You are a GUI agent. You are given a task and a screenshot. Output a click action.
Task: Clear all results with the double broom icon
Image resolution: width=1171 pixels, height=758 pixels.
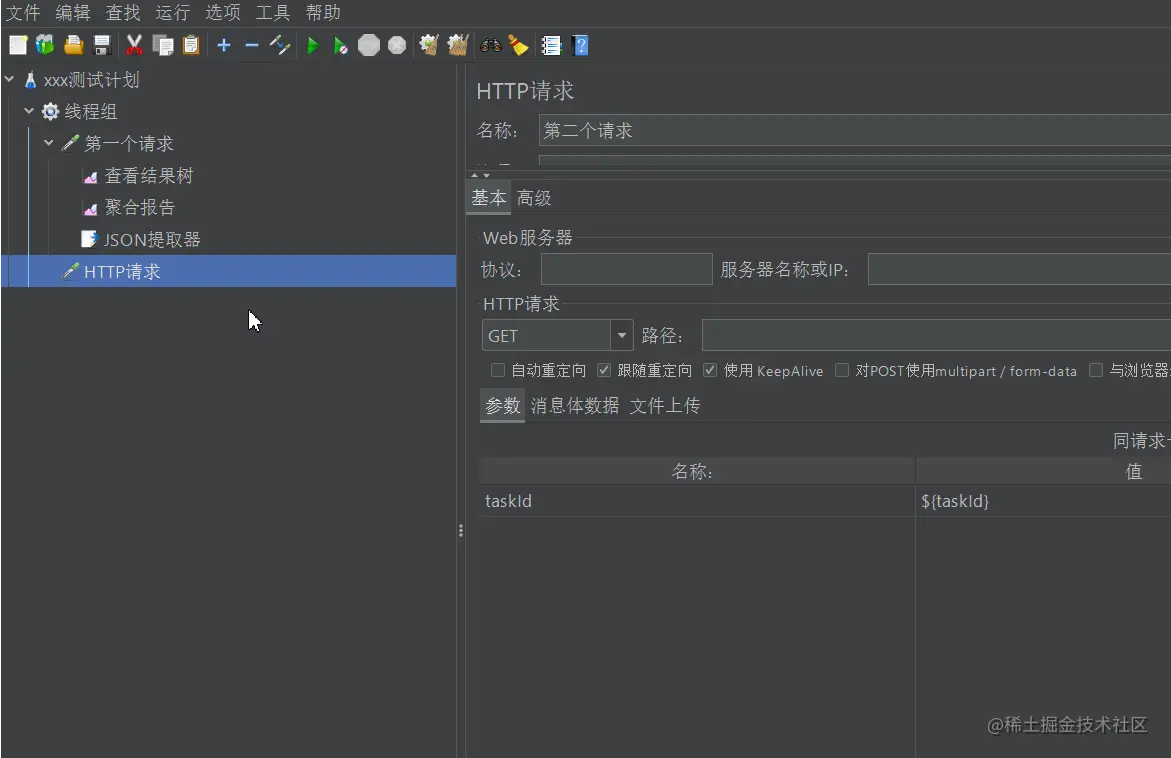point(457,46)
